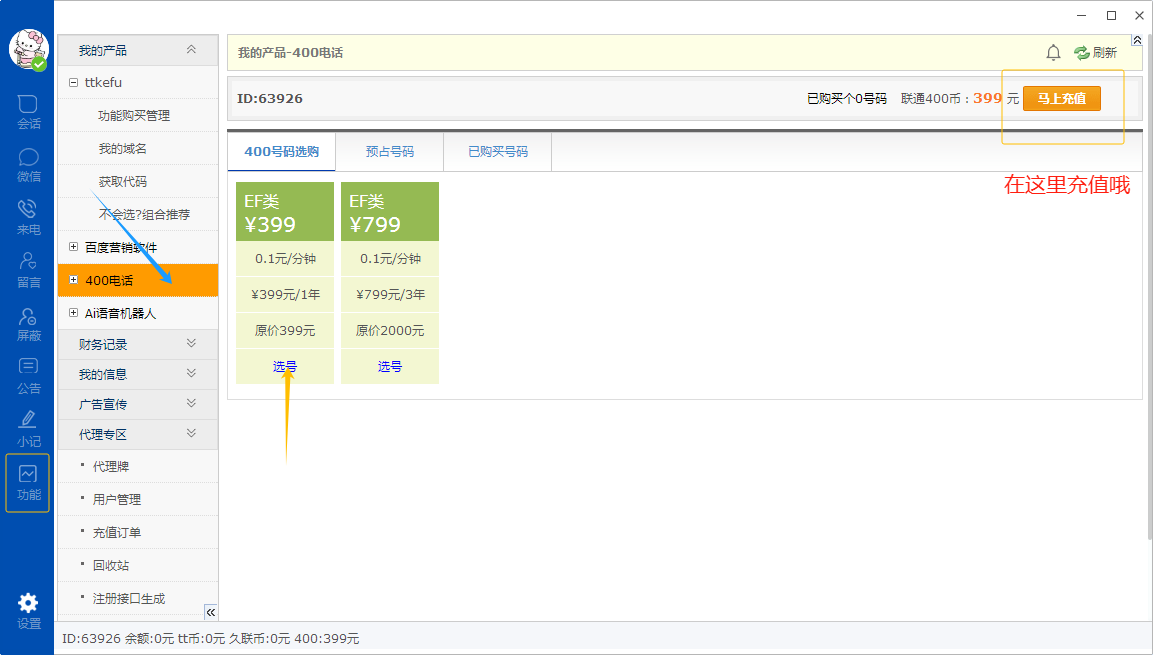
Task: Click 选号 under the ¥399 plan
Action: 284,367
